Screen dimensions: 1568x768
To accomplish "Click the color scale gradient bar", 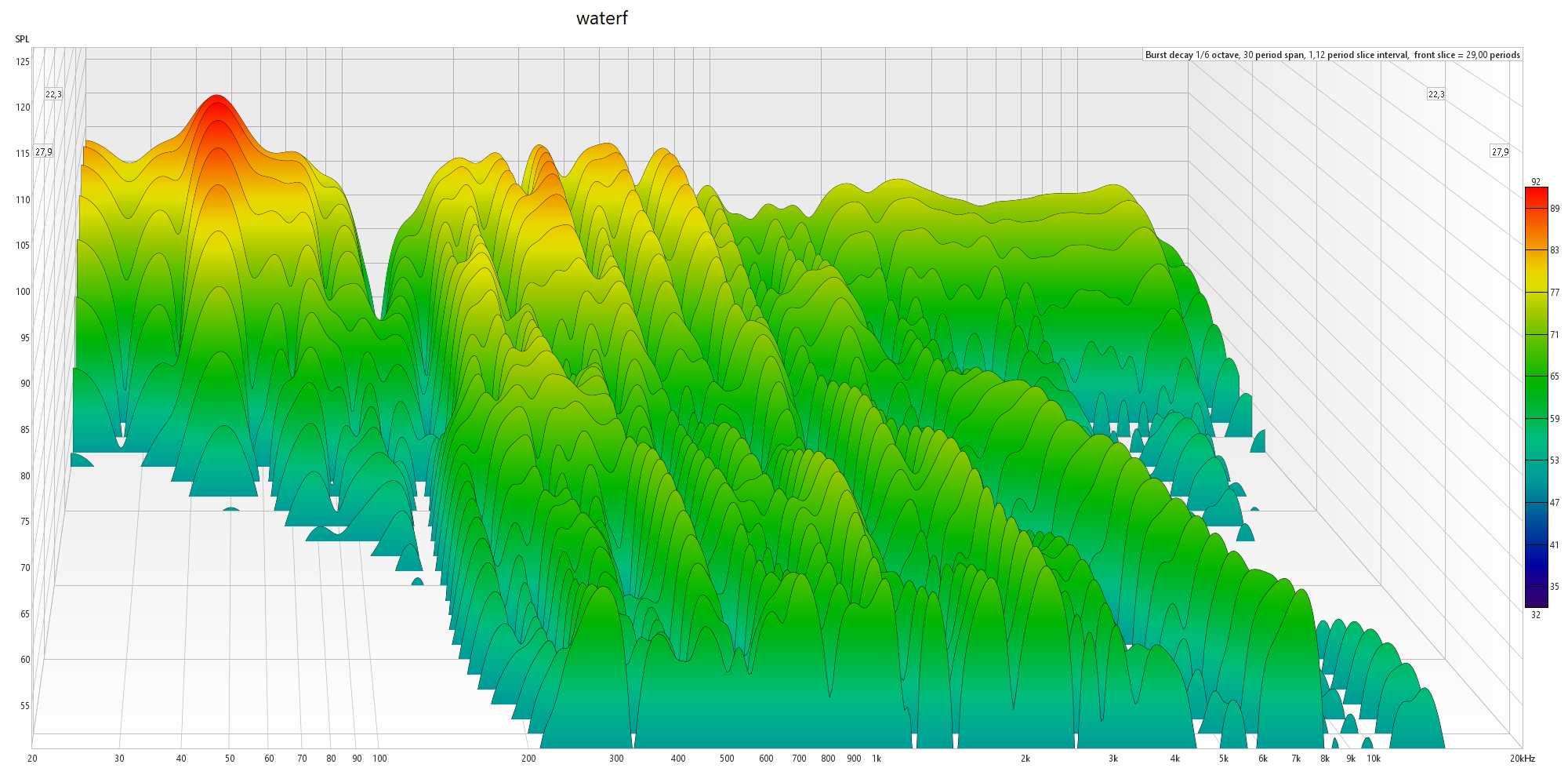I will tap(1536, 397).
